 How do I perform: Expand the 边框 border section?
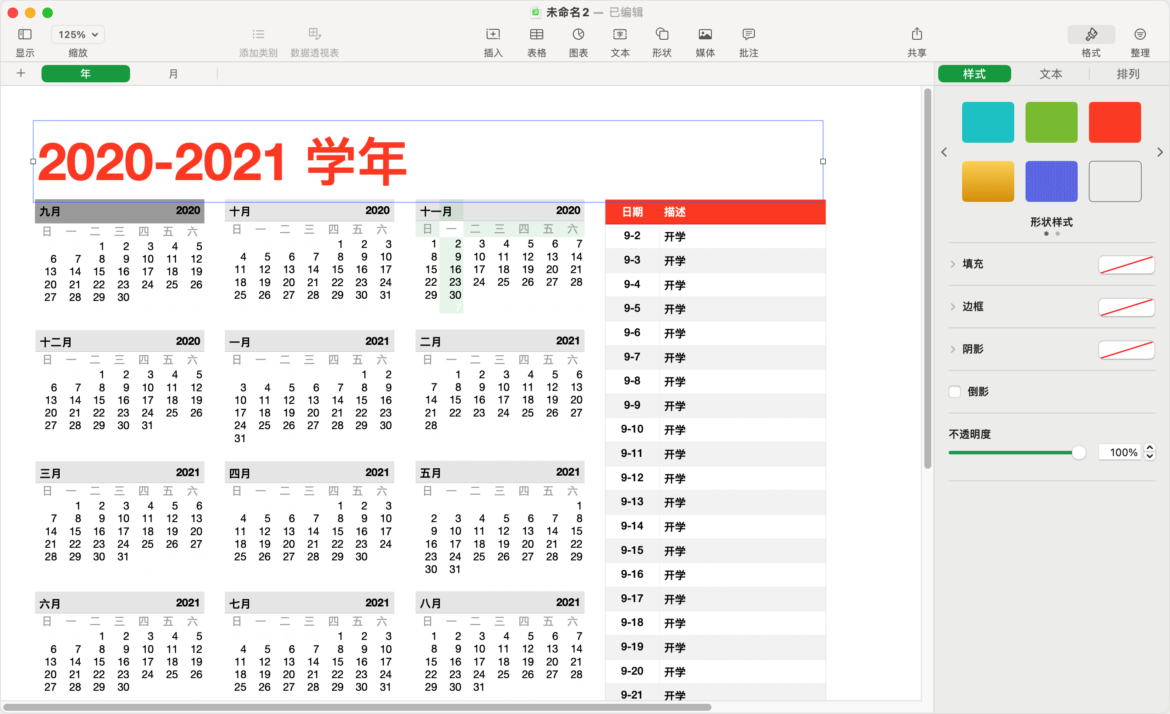pos(953,307)
